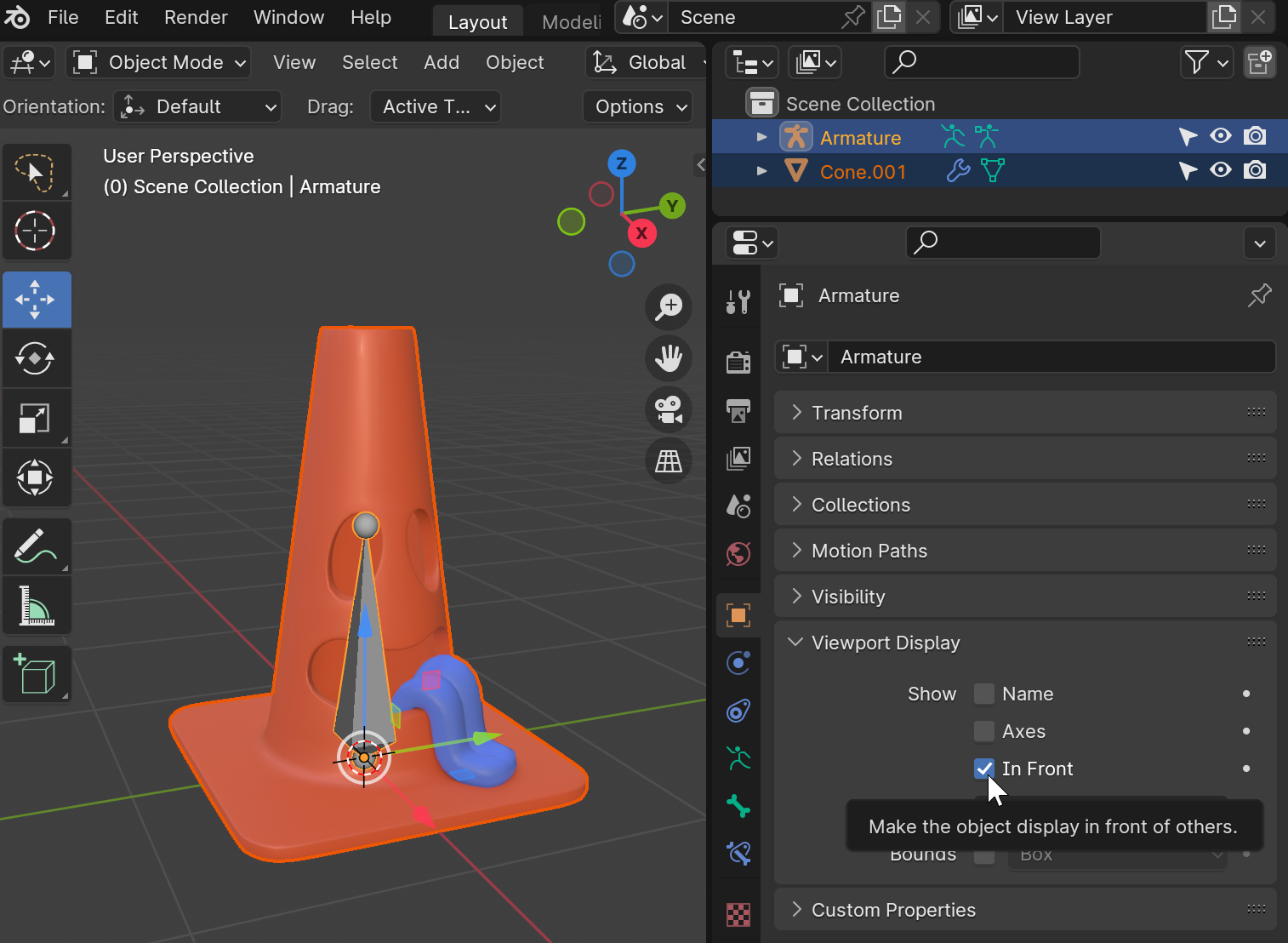Image resolution: width=1288 pixels, height=943 pixels.
Task: Open the Global transform orientation dropdown
Action: 647,62
